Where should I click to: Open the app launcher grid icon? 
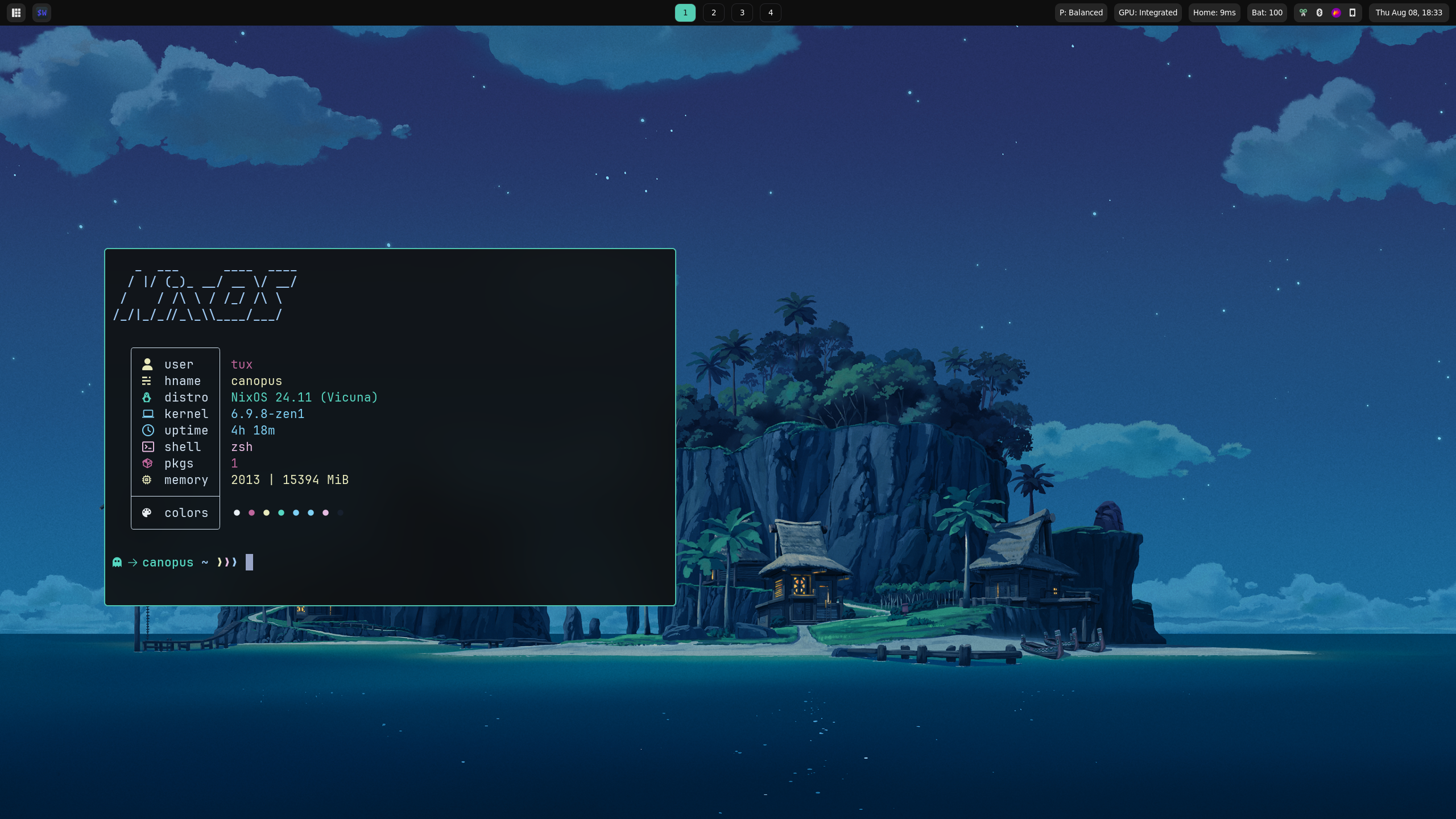tap(16, 13)
